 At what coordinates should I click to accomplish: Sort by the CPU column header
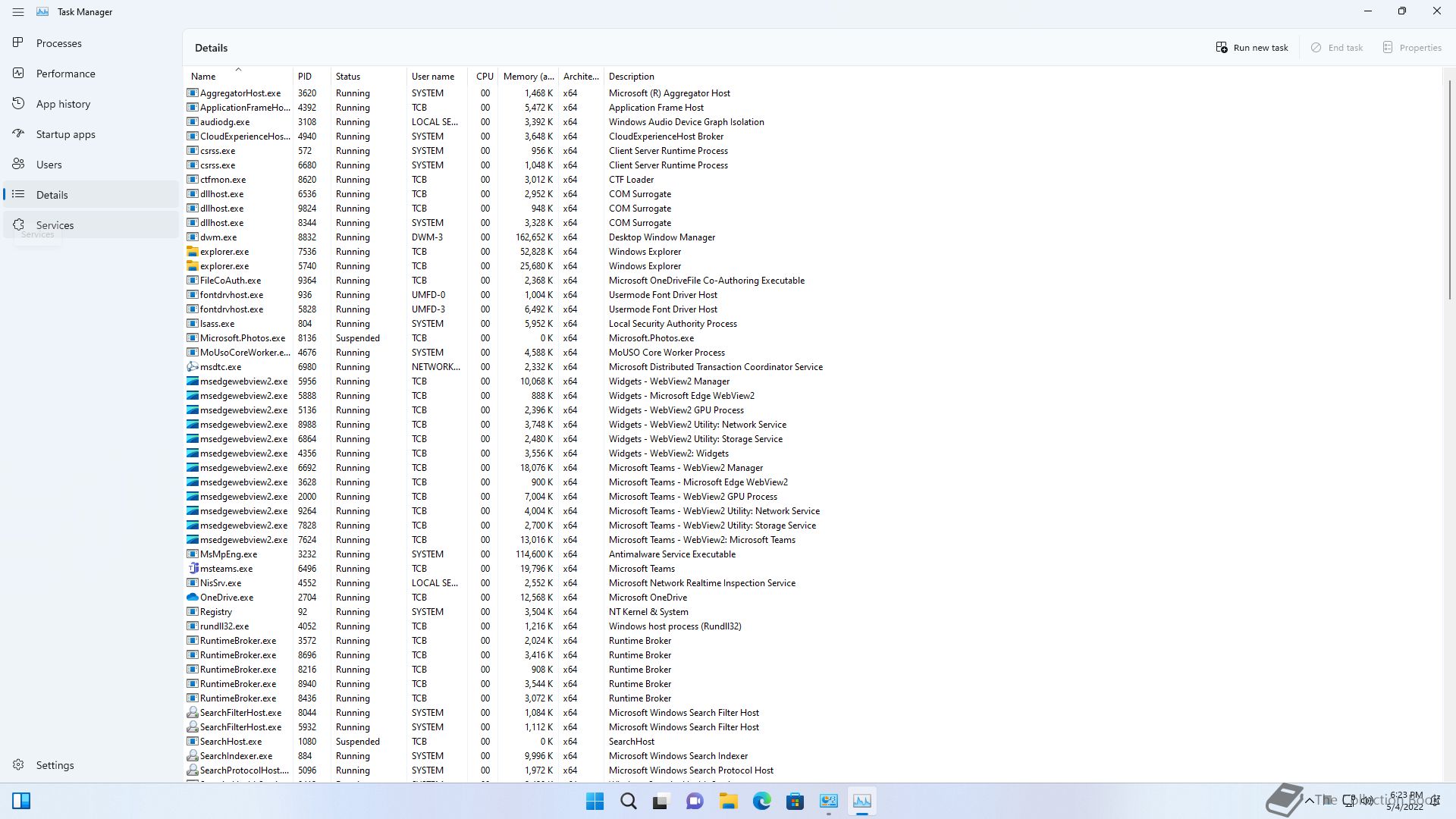(483, 77)
